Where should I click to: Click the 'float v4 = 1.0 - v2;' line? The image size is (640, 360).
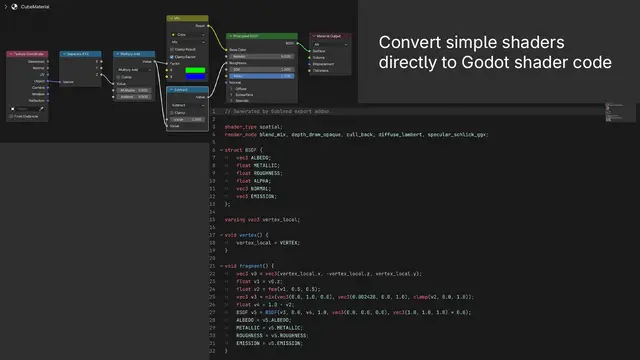coord(265,304)
